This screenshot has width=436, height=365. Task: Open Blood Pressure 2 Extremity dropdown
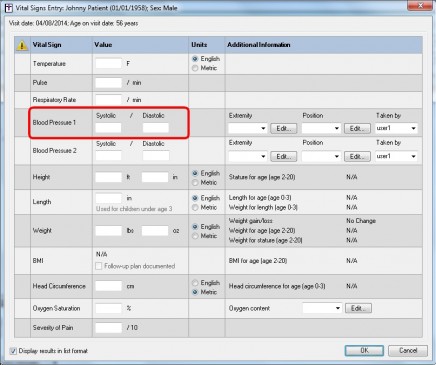pyautogui.click(x=248, y=156)
